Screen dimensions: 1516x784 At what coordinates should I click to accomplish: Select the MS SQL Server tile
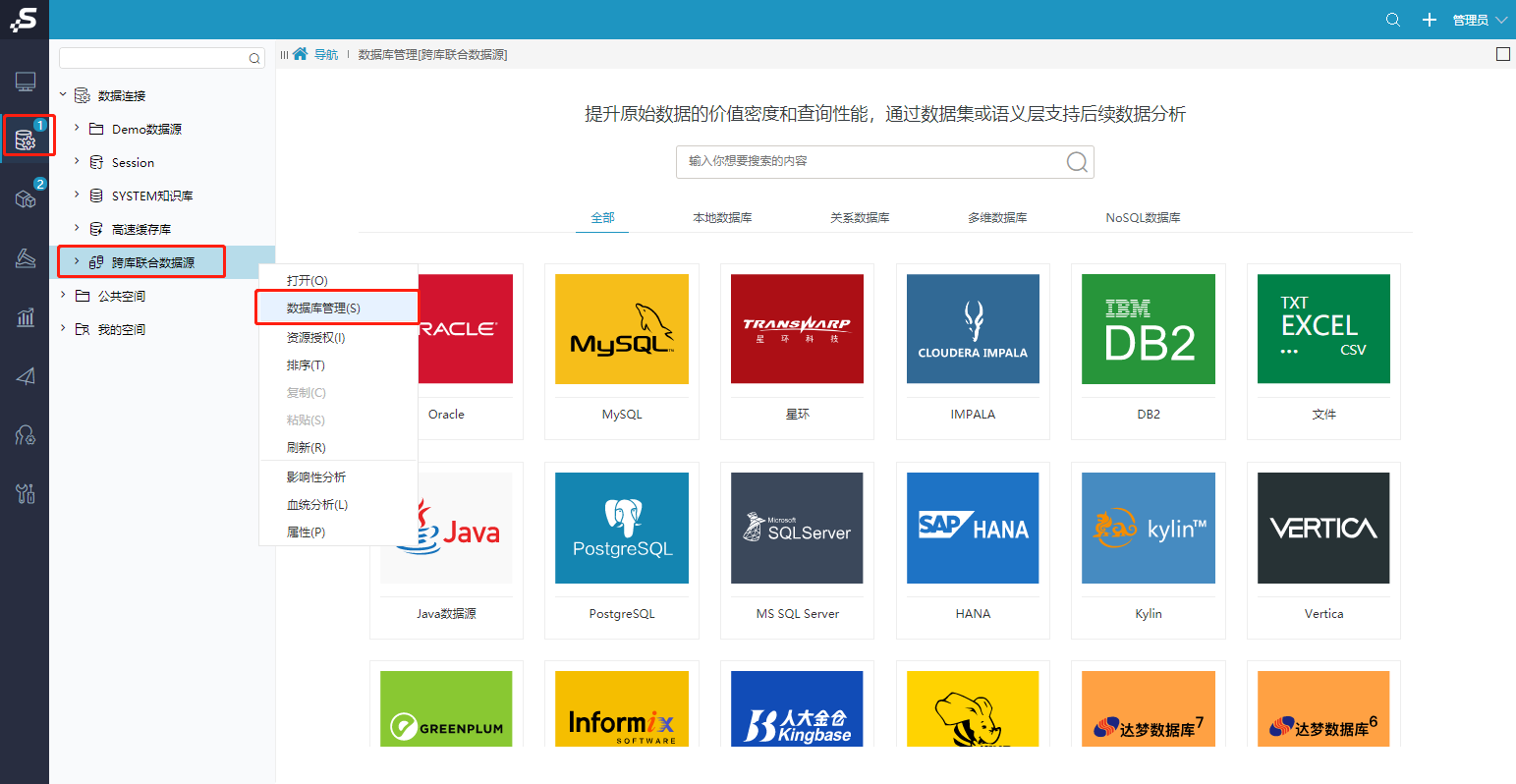797,550
